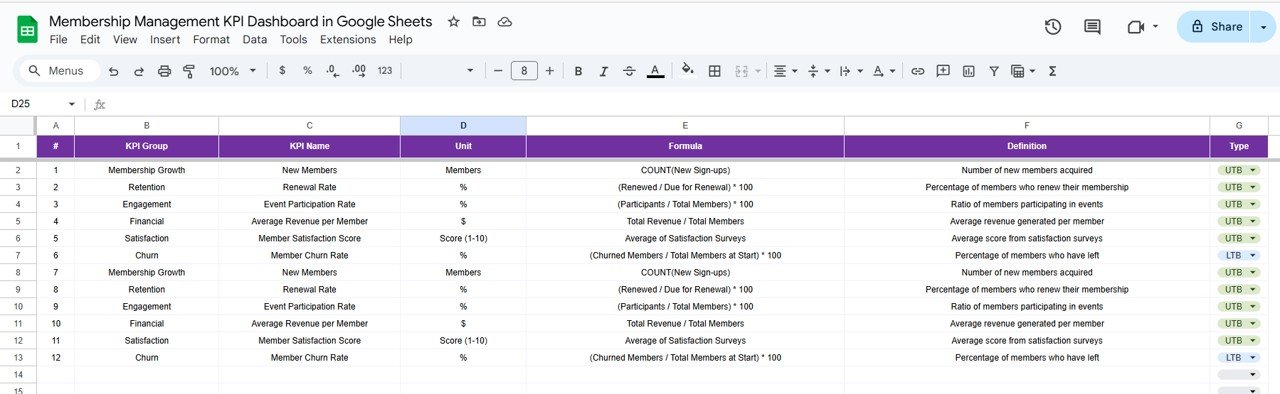Open filter views dropdown
Screen dimensions: 1280x394
1023,71
